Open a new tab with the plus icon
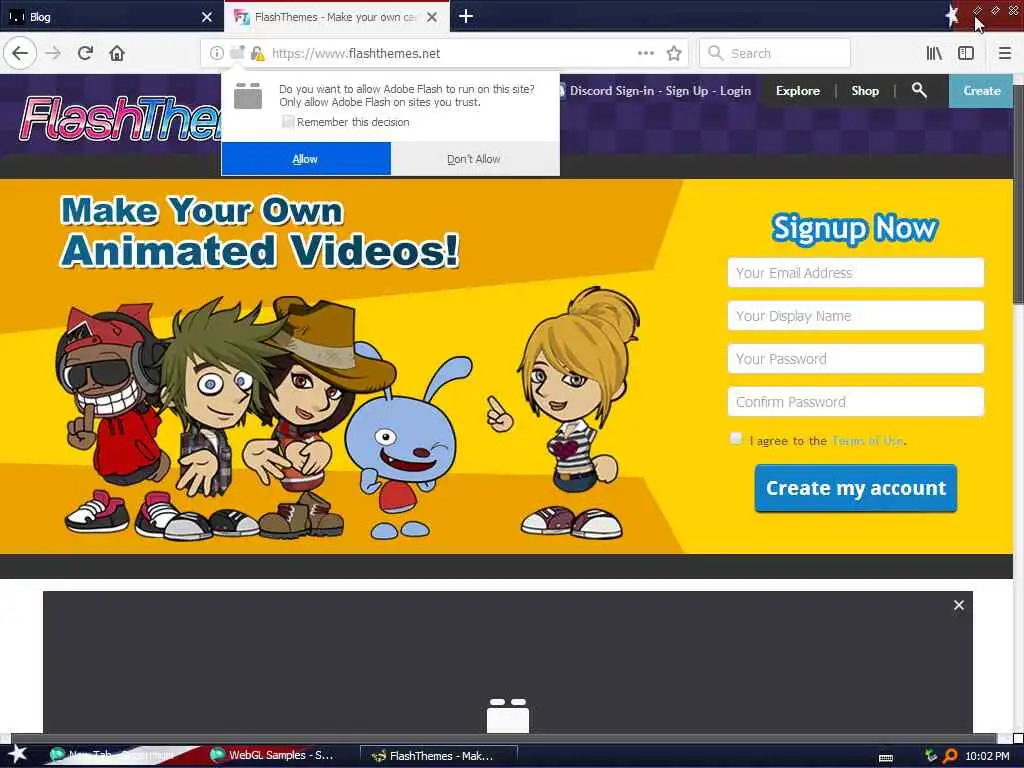The image size is (1024, 768). click(466, 16)
